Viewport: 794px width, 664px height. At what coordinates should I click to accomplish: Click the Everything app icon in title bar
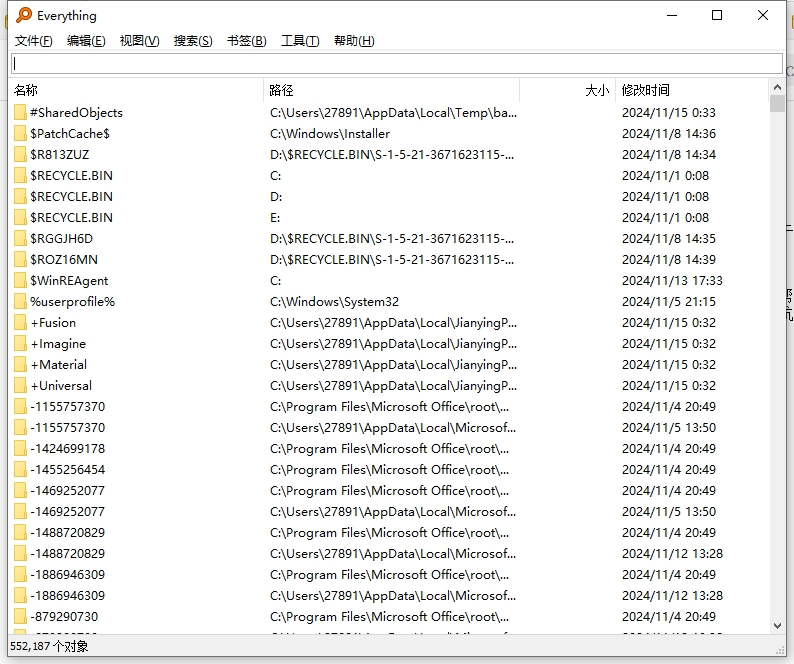pyautogui.click(x=24, y=15)
